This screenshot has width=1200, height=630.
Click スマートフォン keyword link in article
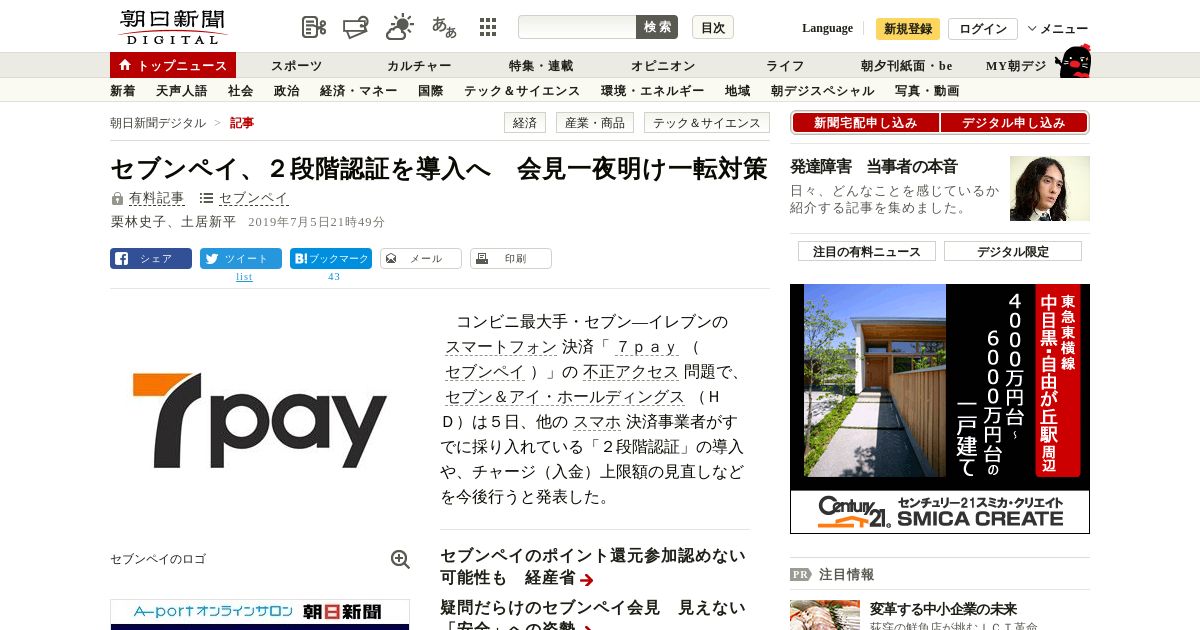[501, 347]
